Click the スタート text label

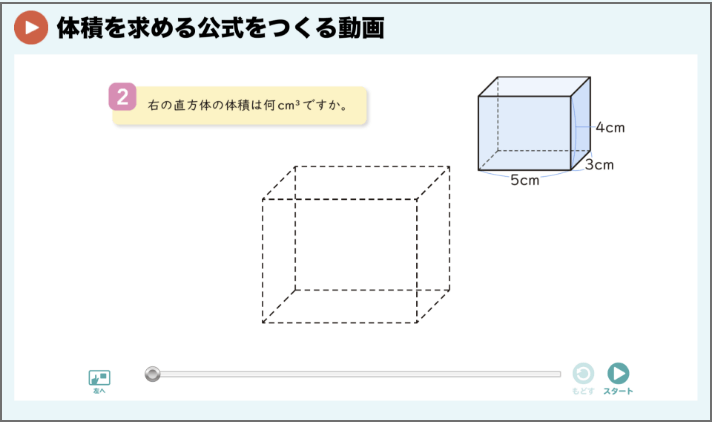point(618,391)
